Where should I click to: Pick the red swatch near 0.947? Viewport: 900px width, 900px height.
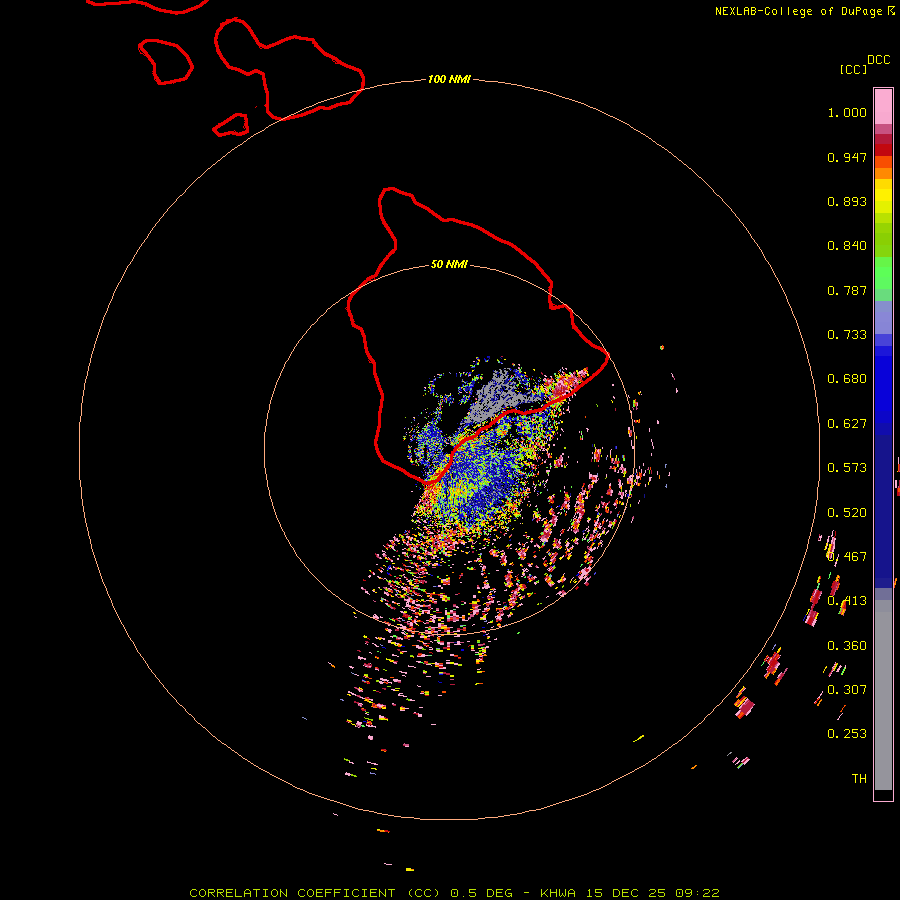coord(883,150)
